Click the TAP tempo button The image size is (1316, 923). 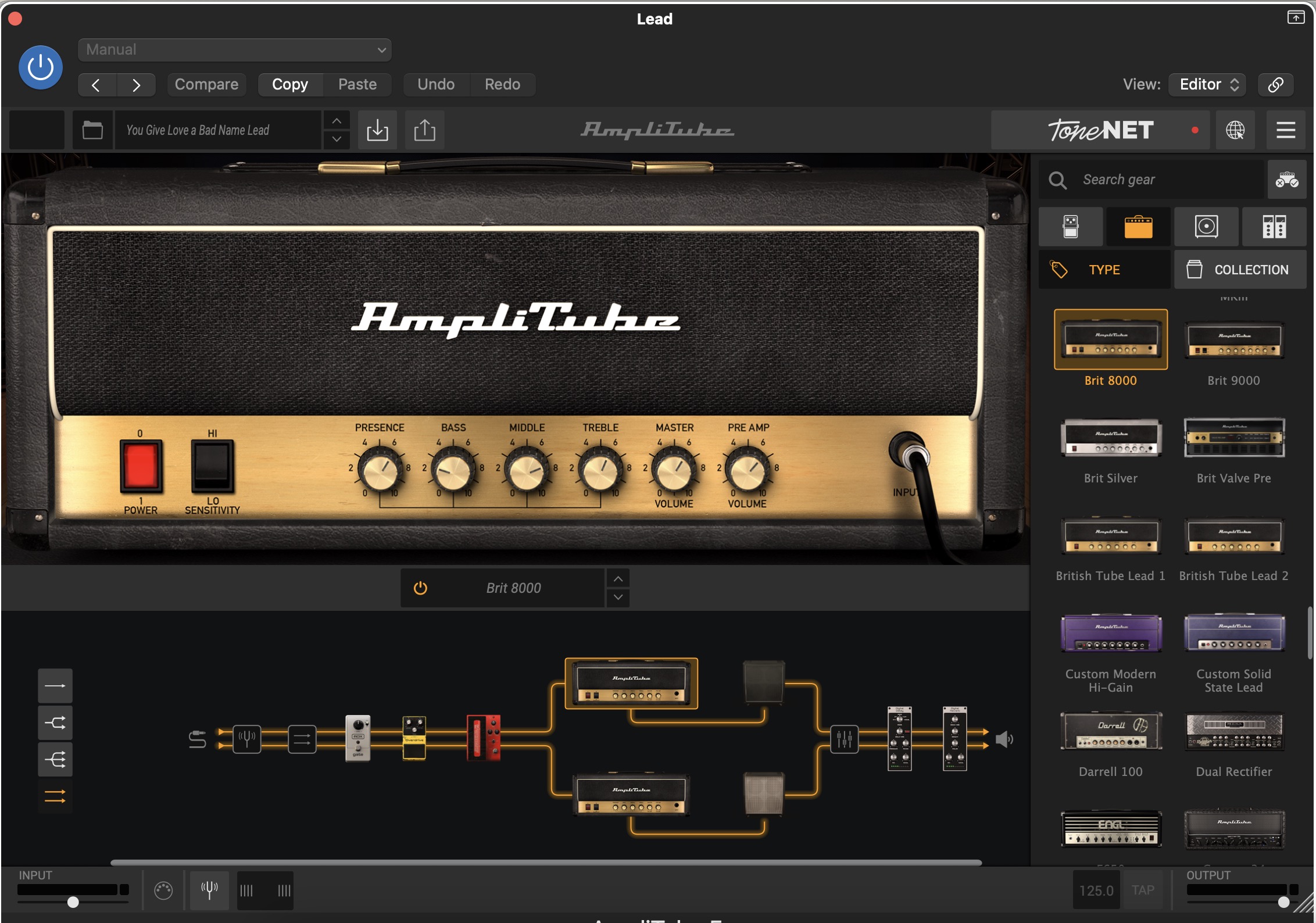pyautogui.click(x=1142, y=890)
